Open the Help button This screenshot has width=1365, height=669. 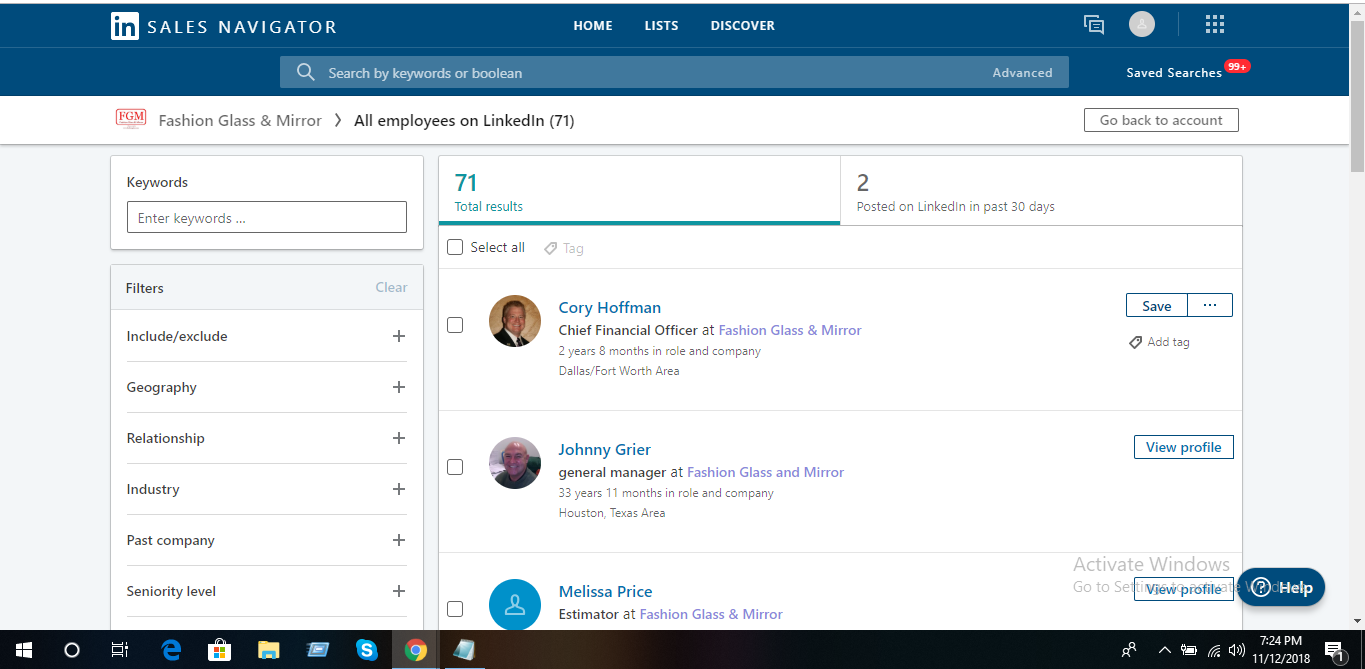pos(1283,587)
